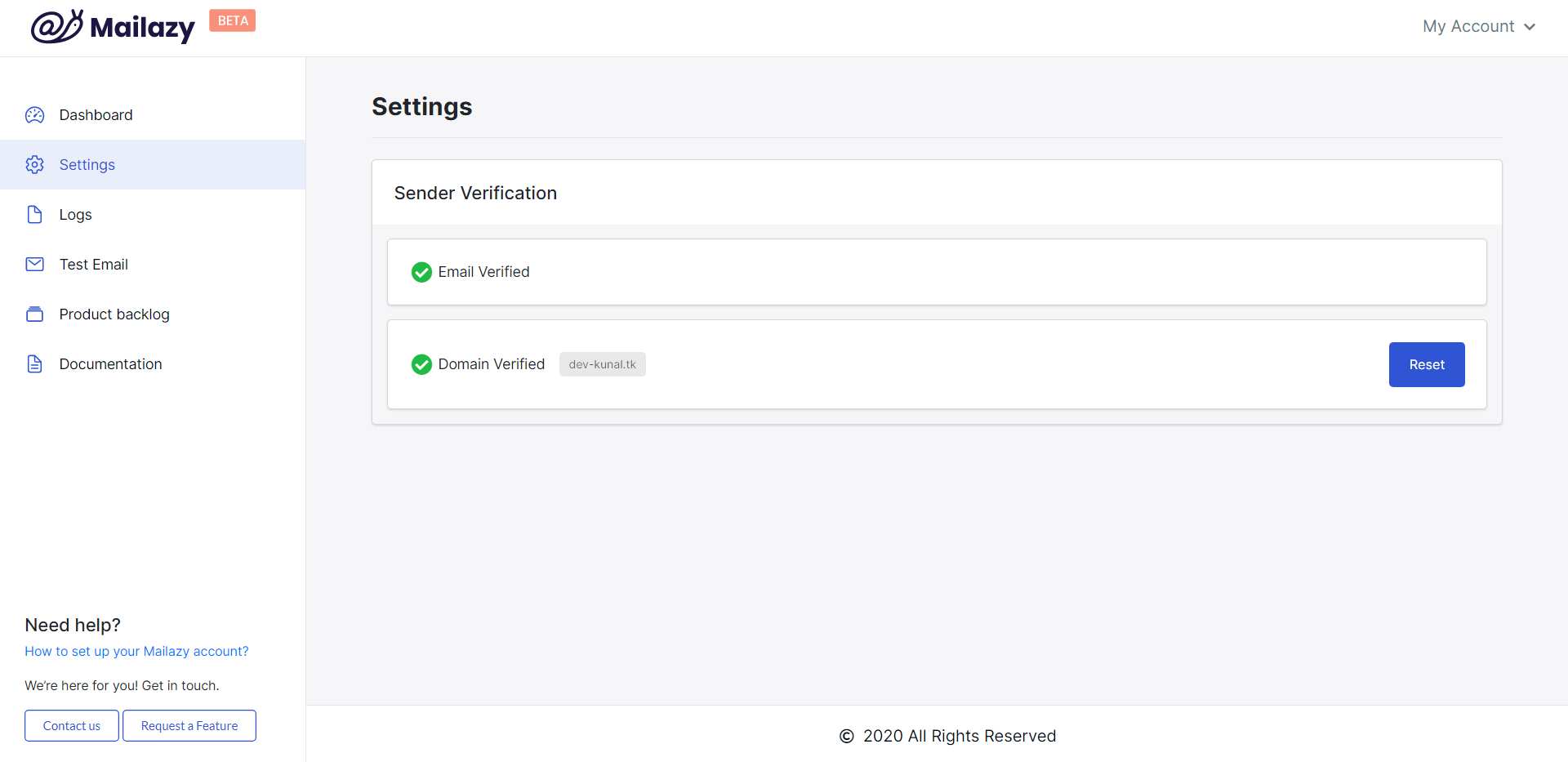The width and height of the screenshot is (1568, 762).
Task: Click the Test Email envelope icon
Action: point(34,265)
